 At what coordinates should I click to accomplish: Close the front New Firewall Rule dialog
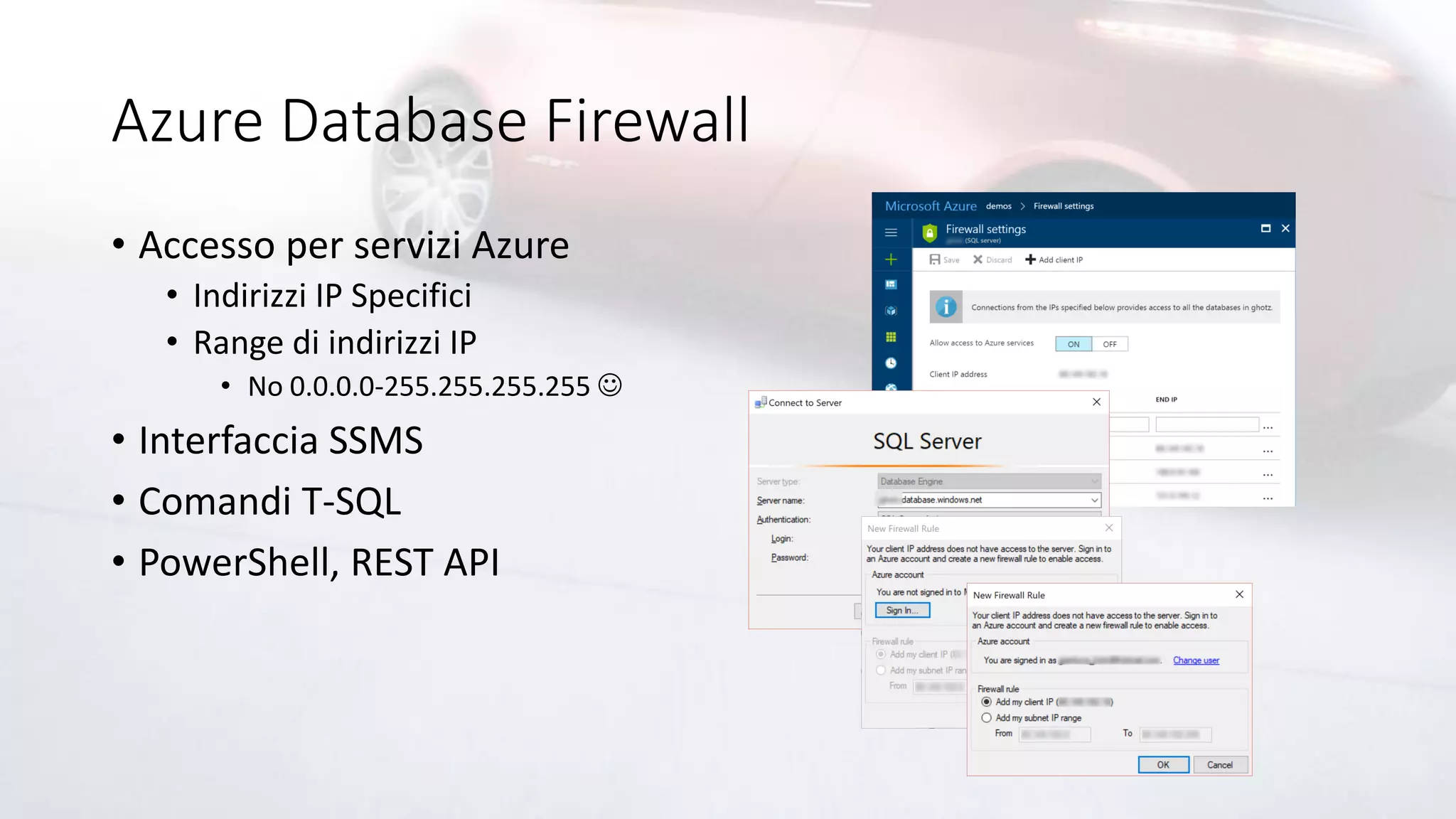coord(1239,594)
